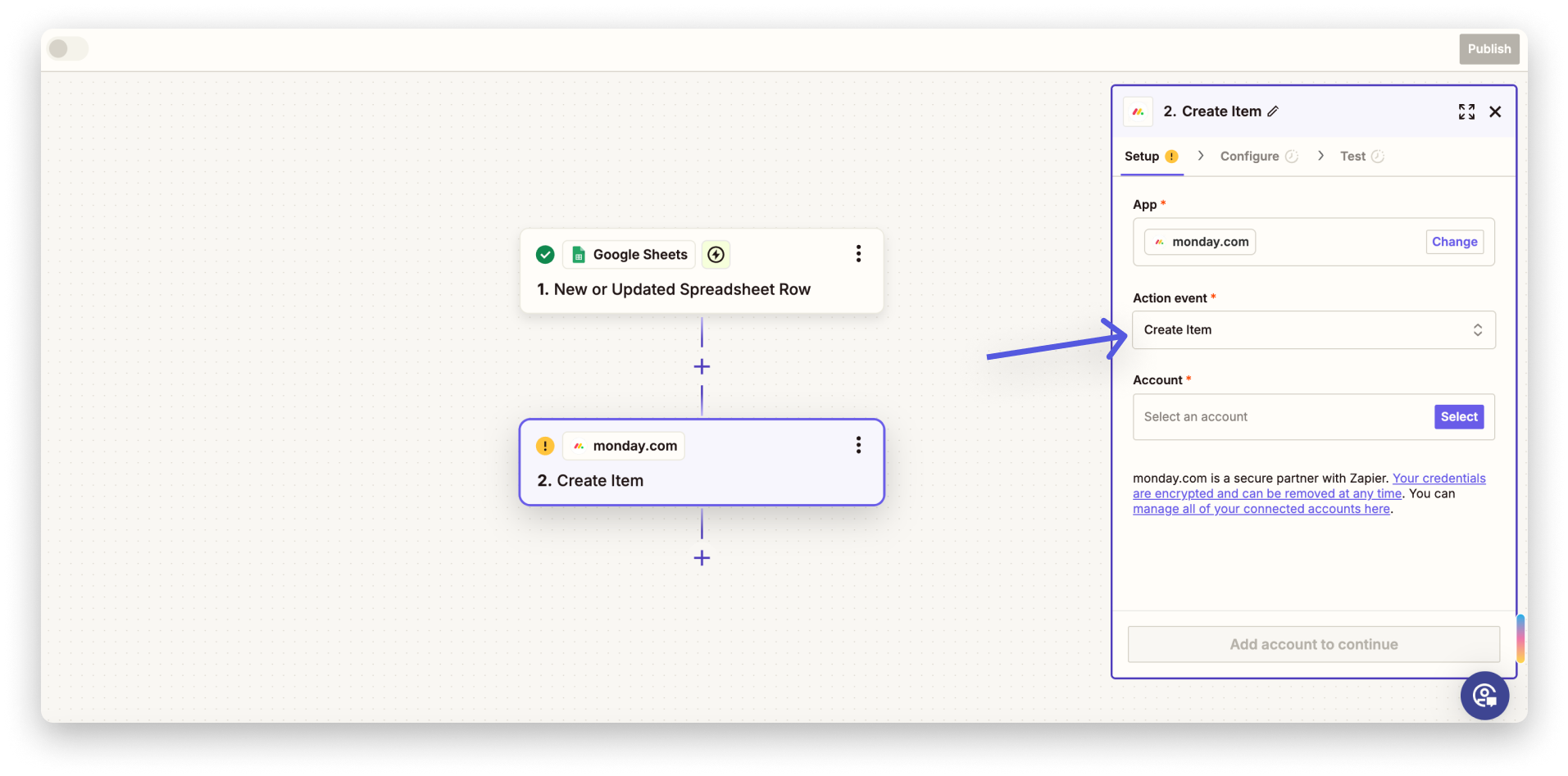1568x776 pixels.
Task: Click the monday.com badge on step 2
Action: [625, 446]
